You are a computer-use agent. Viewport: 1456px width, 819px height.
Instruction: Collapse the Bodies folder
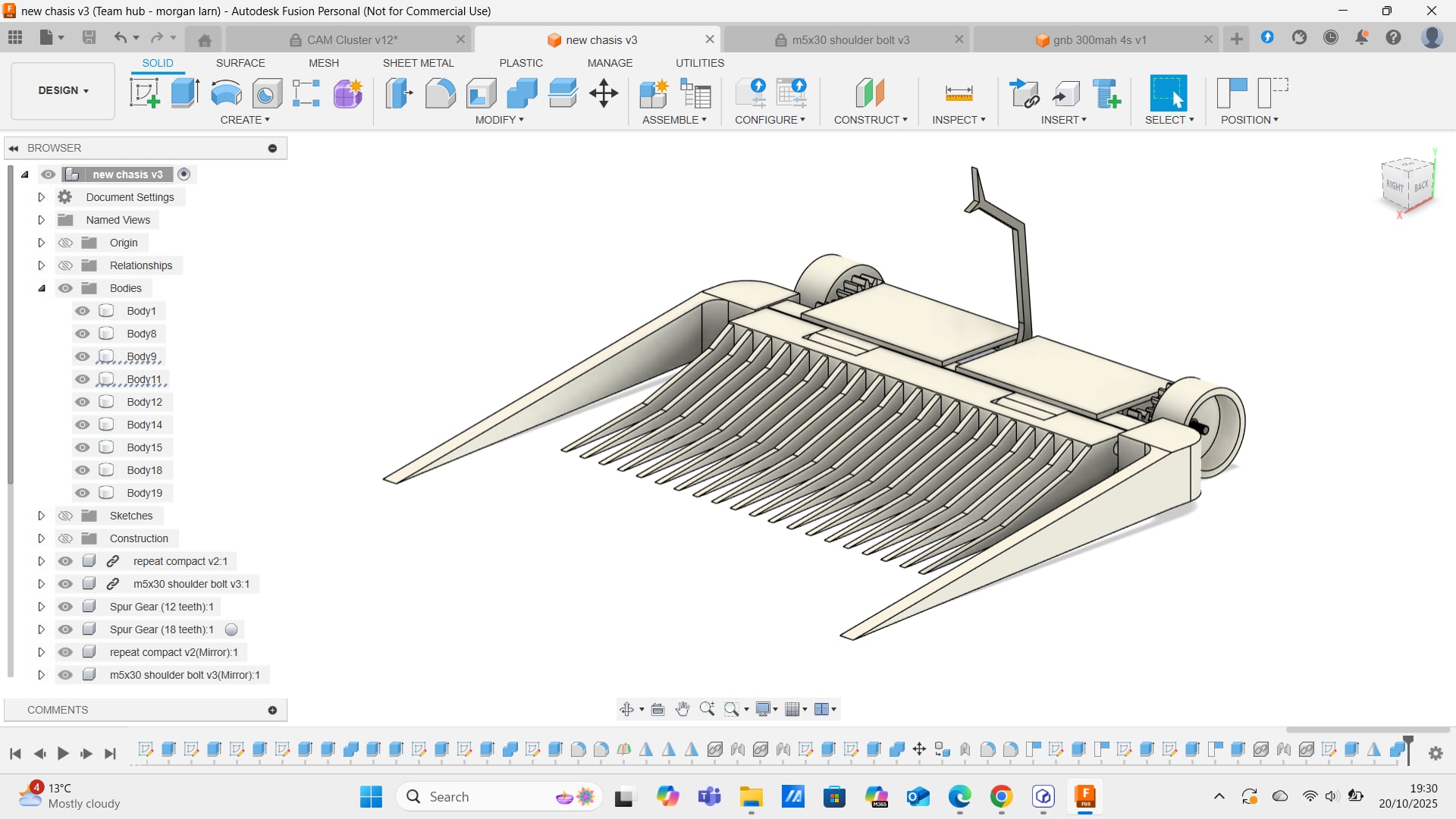point(42,288)
